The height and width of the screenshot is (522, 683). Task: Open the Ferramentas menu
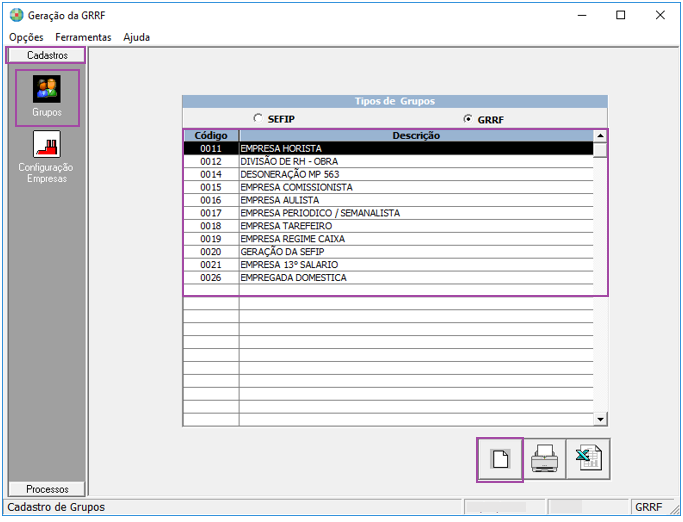(83, 37)
